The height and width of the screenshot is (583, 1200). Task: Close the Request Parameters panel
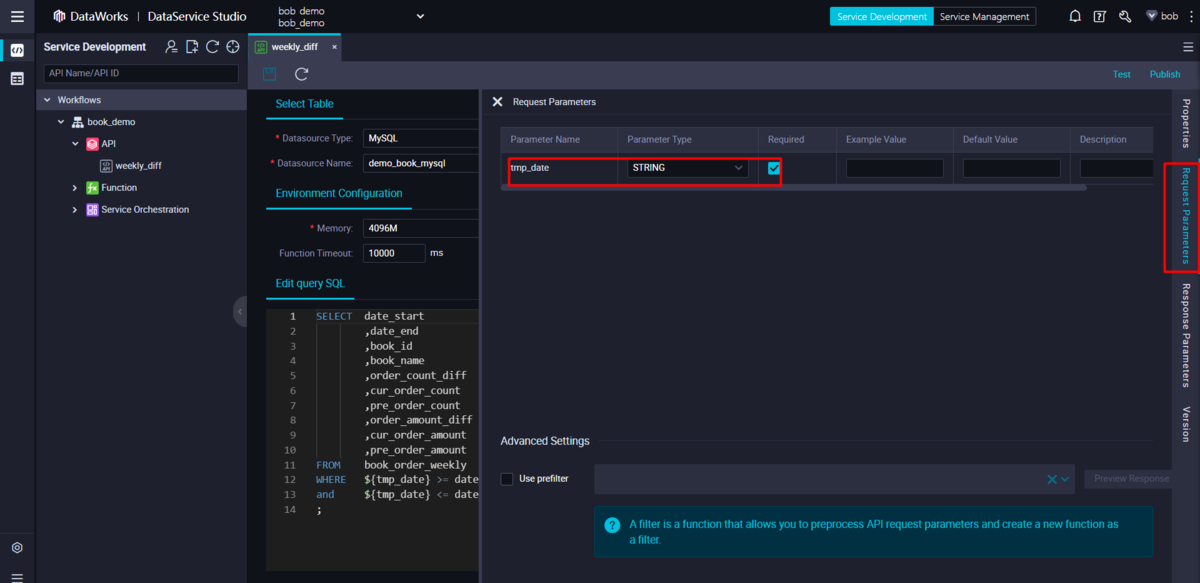click(x=497, y=102)
